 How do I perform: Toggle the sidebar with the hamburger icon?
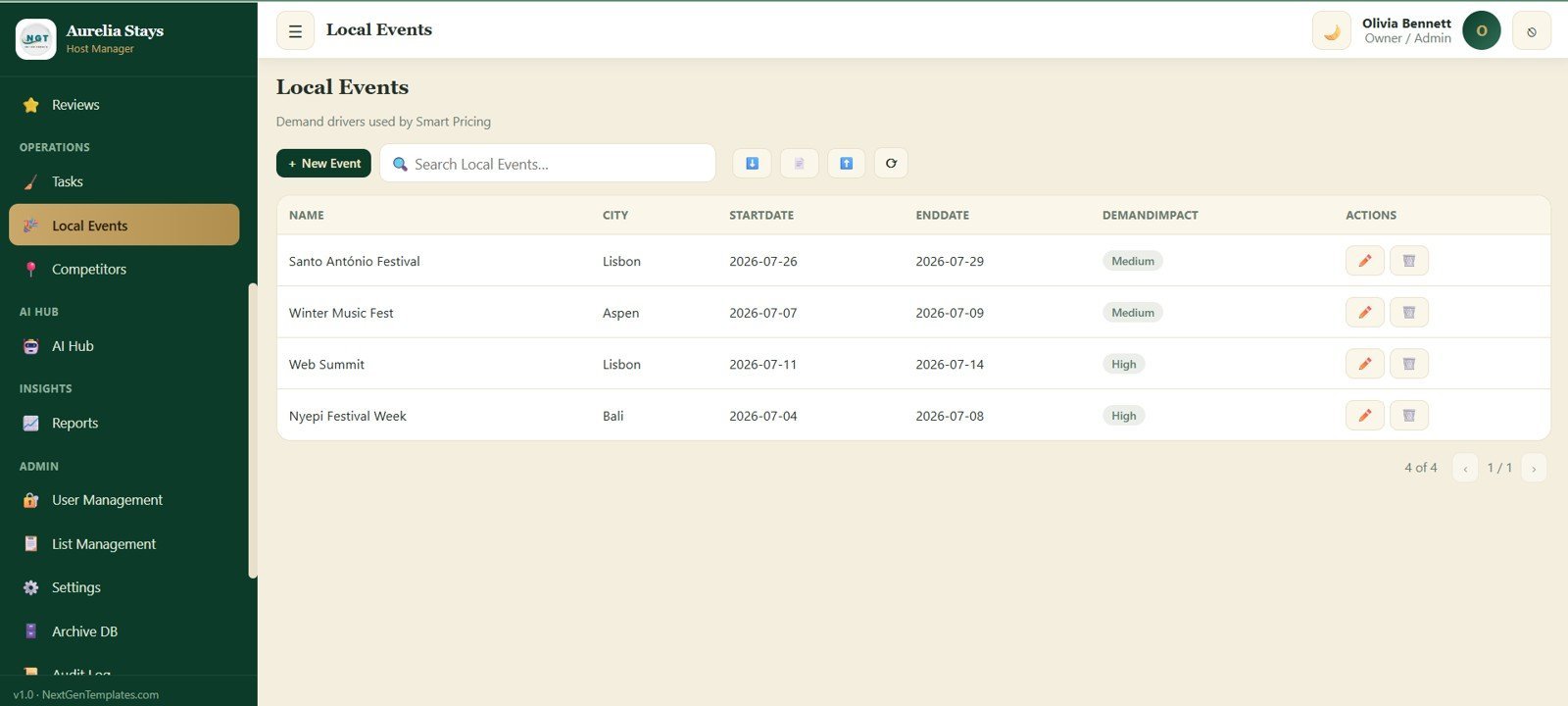click(295, 30)
